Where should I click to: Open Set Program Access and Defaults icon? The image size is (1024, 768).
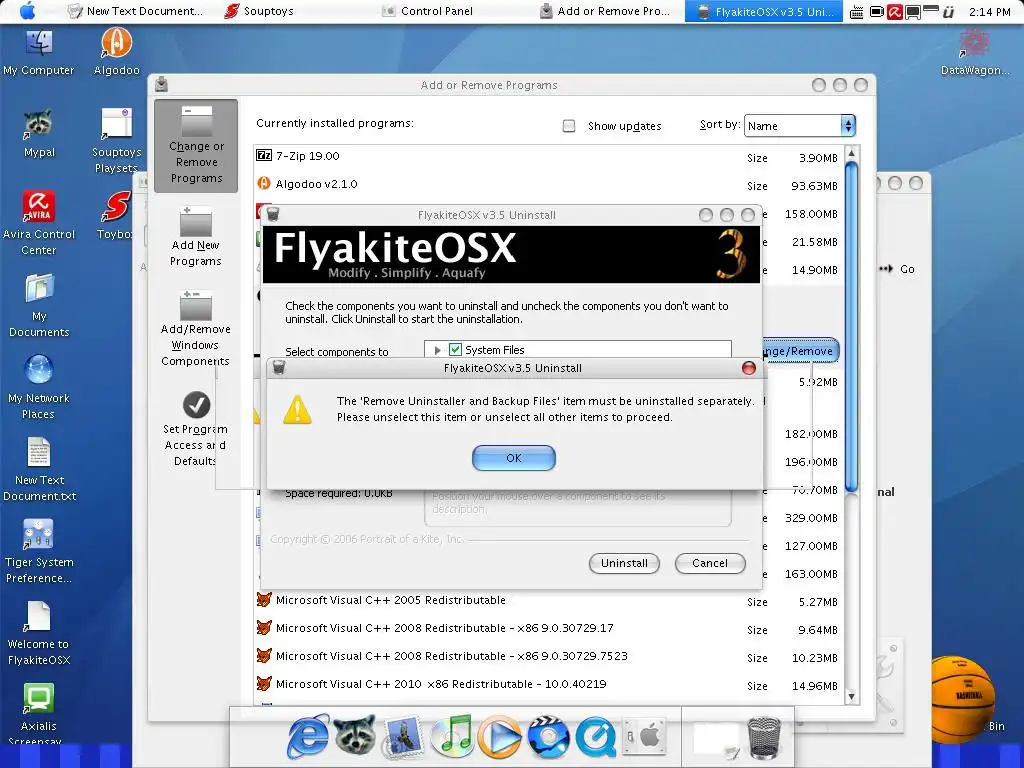tap(195, 429)
